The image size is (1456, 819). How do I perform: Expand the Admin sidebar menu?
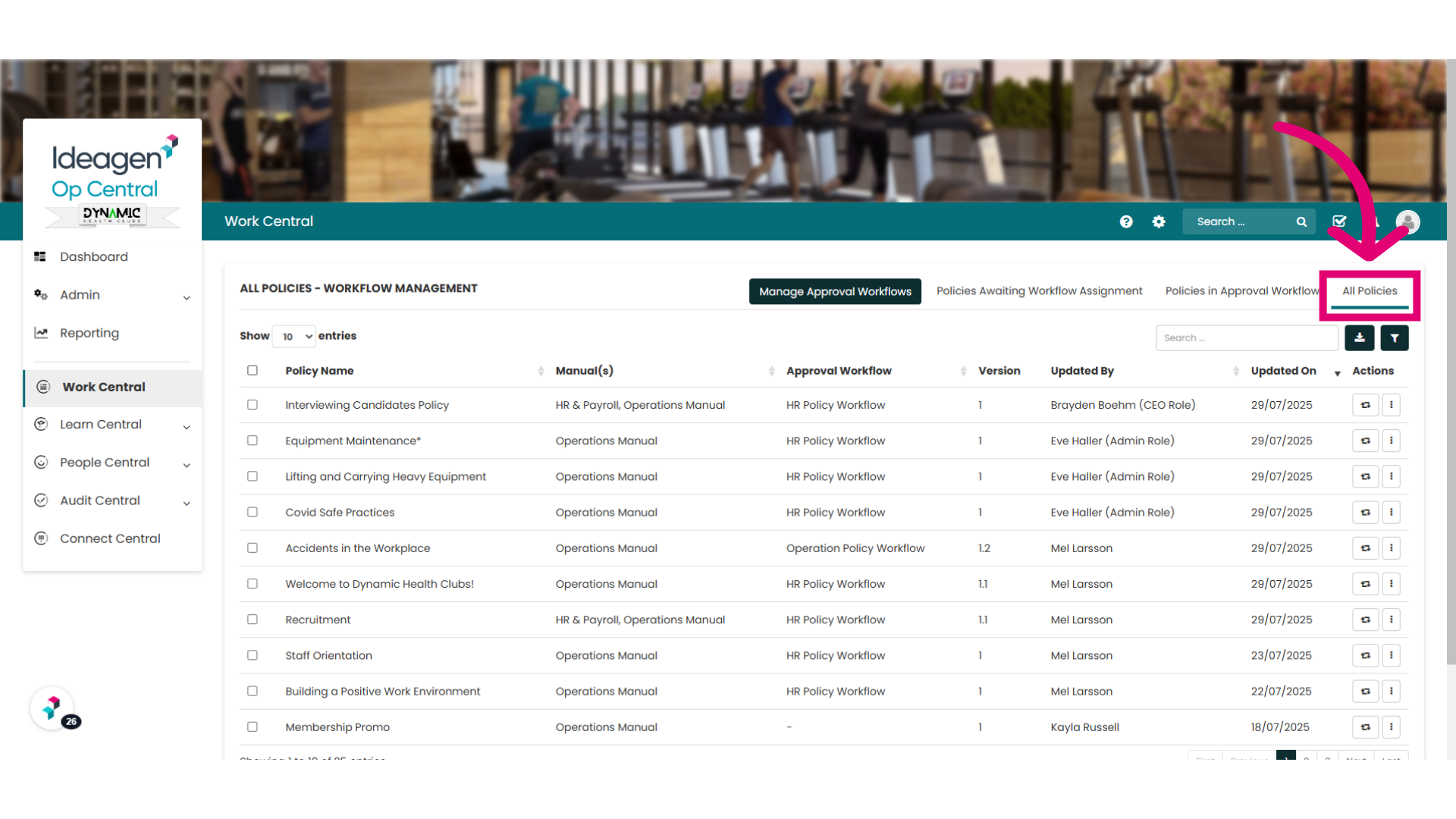point(112,295)
